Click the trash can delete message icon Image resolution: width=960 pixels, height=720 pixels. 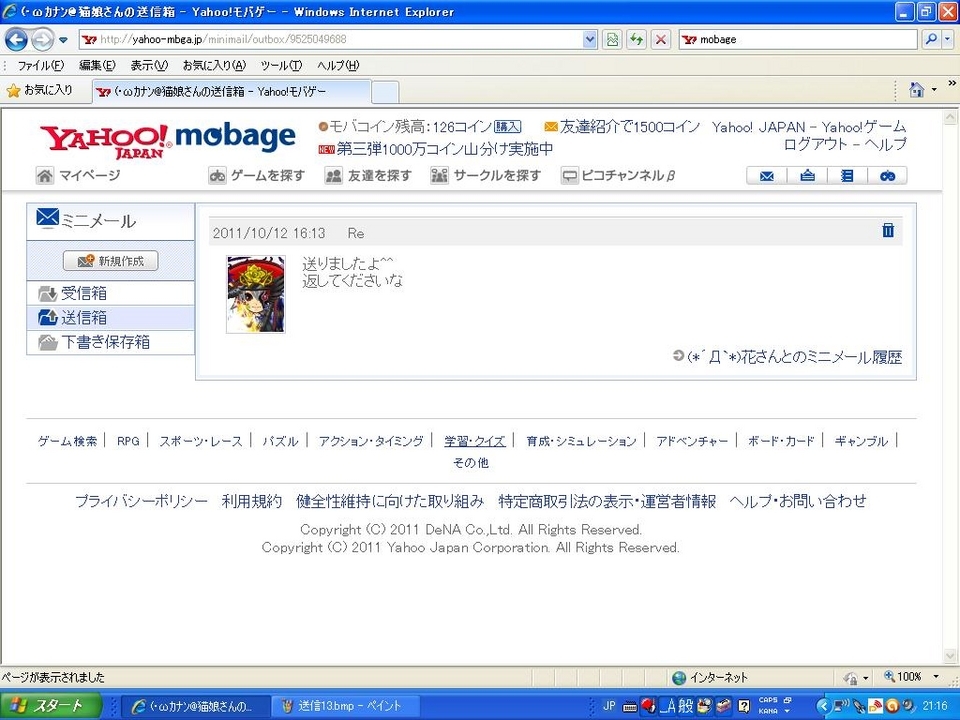pyautogui.click(x=888, y=230)
